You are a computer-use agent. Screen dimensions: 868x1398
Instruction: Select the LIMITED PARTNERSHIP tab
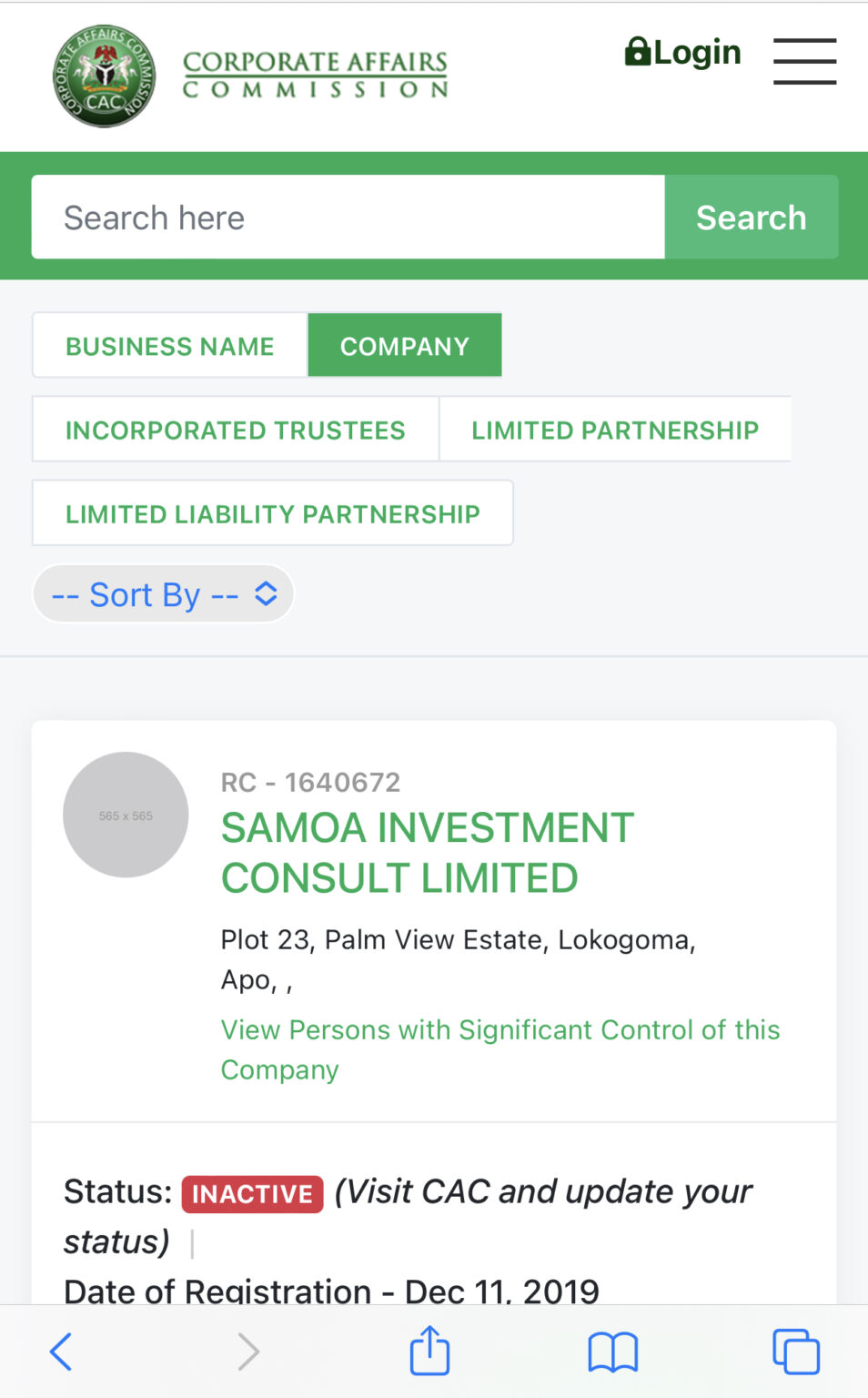[x=615, y=429]
